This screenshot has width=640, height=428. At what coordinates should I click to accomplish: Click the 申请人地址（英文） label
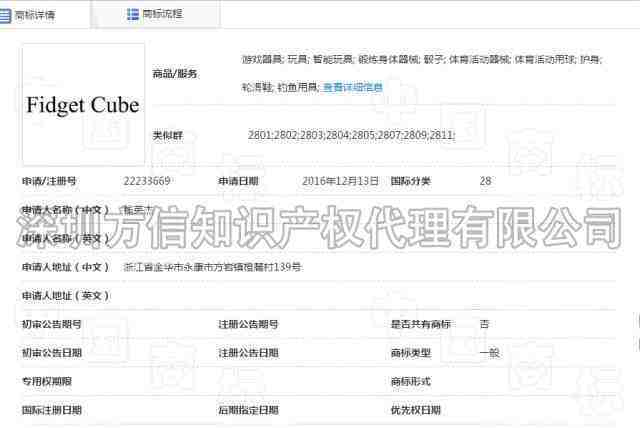coord(65,296)
